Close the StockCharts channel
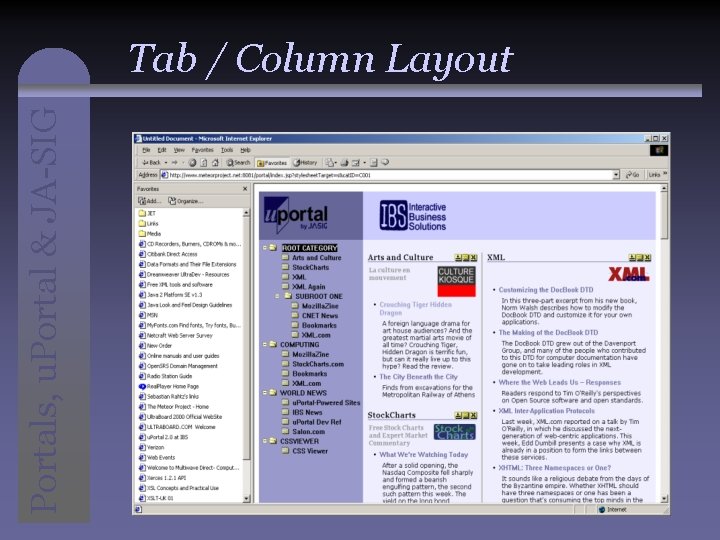The width and height of the screenshot is (720, 540). pyautogui.click(x=473, y=415)
